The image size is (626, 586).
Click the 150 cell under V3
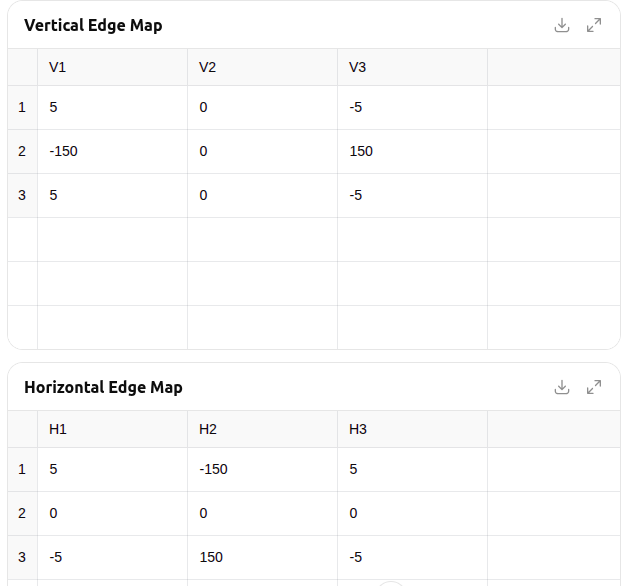point(412,151)
